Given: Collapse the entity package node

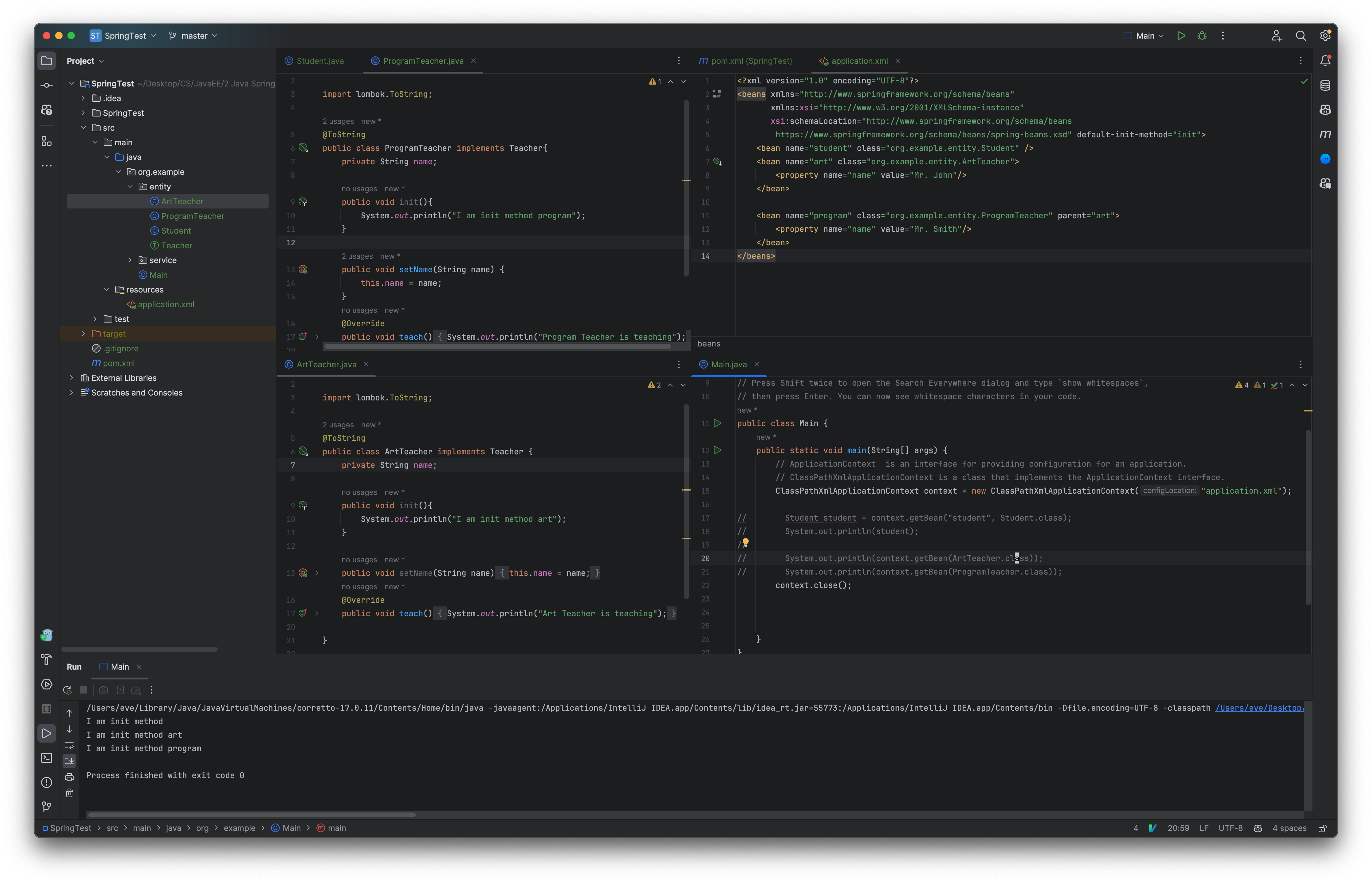Looking at the screenshot, I should tap(130, 186).
